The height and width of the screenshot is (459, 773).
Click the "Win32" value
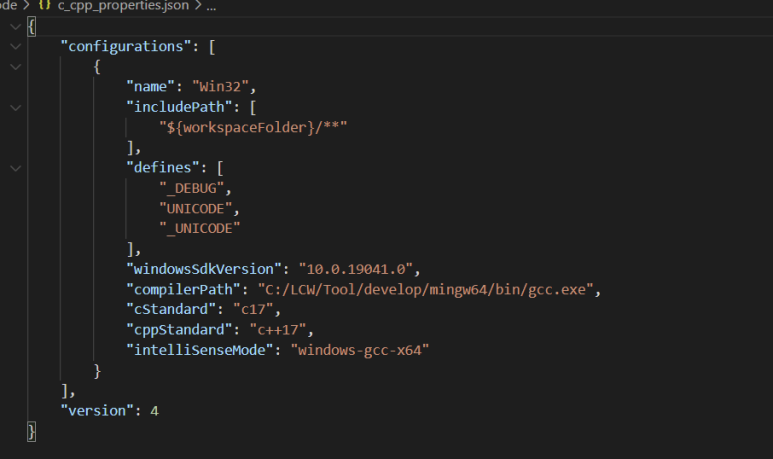(x=220, y=87)
